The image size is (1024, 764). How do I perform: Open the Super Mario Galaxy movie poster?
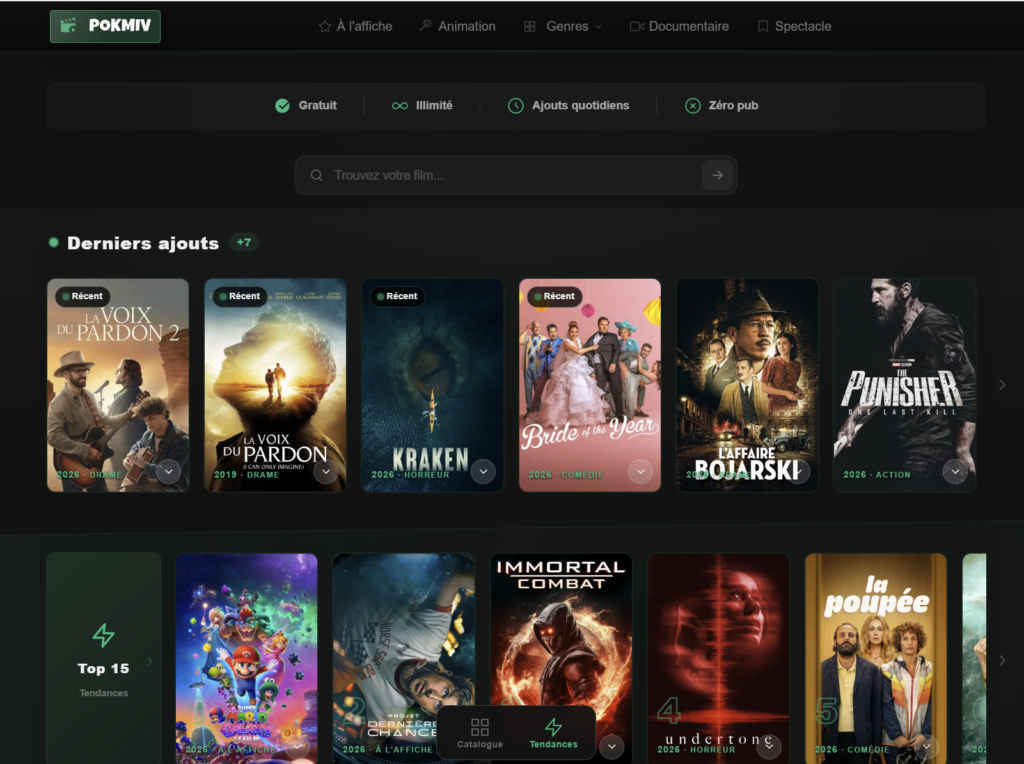click(x=246, y=658)
